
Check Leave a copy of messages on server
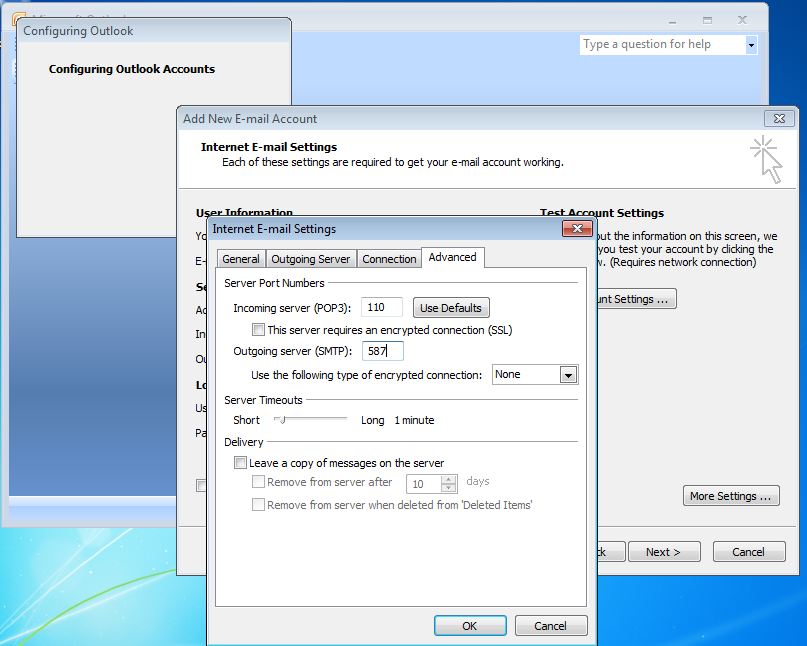240,462
